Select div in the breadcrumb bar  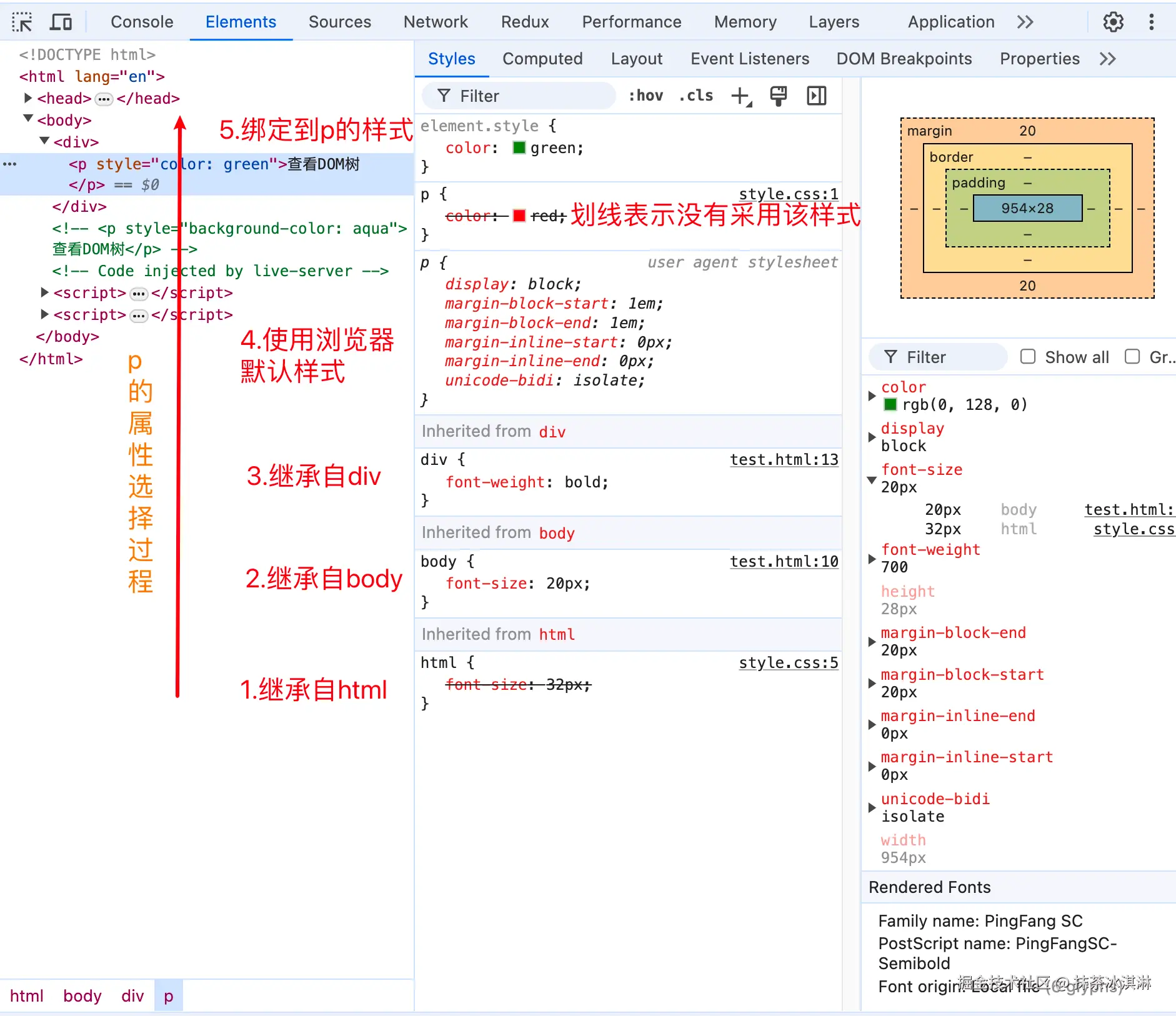(x=132, y=996)
